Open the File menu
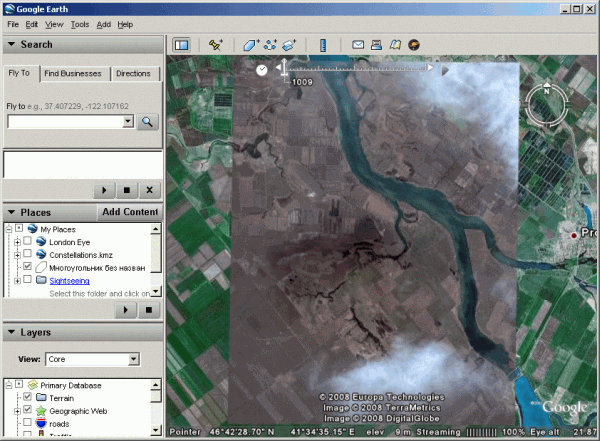 (13, 24)
